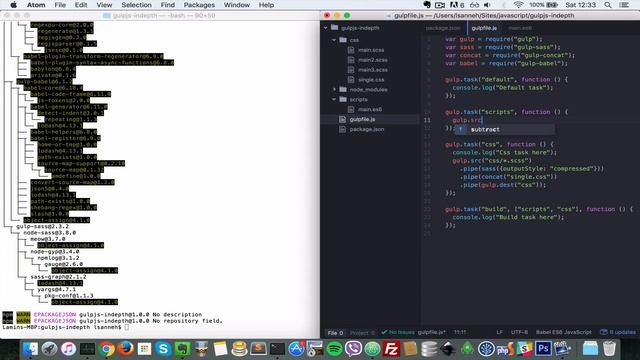Open PhpStorm icon in the Dock
Screen dimensions: 640x360
[x=505, y=349]
